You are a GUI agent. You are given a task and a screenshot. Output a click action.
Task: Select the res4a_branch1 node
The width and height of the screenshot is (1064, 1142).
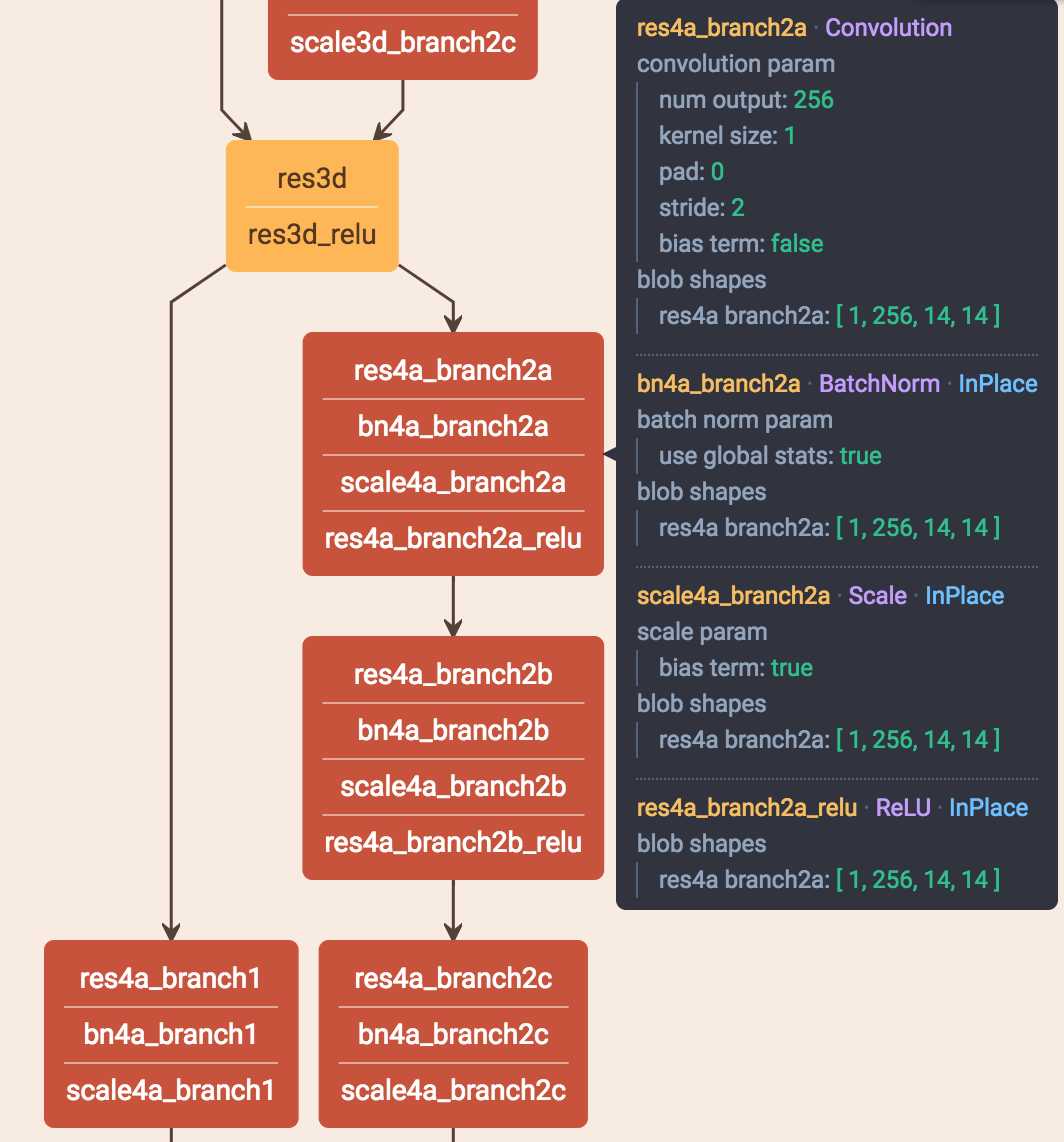(x=170, y=978)
